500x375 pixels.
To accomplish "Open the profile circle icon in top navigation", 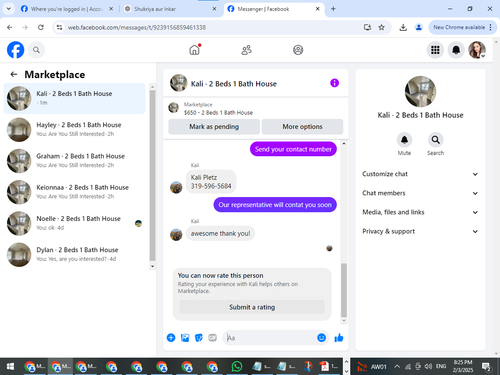I will [x=298, y=50].
